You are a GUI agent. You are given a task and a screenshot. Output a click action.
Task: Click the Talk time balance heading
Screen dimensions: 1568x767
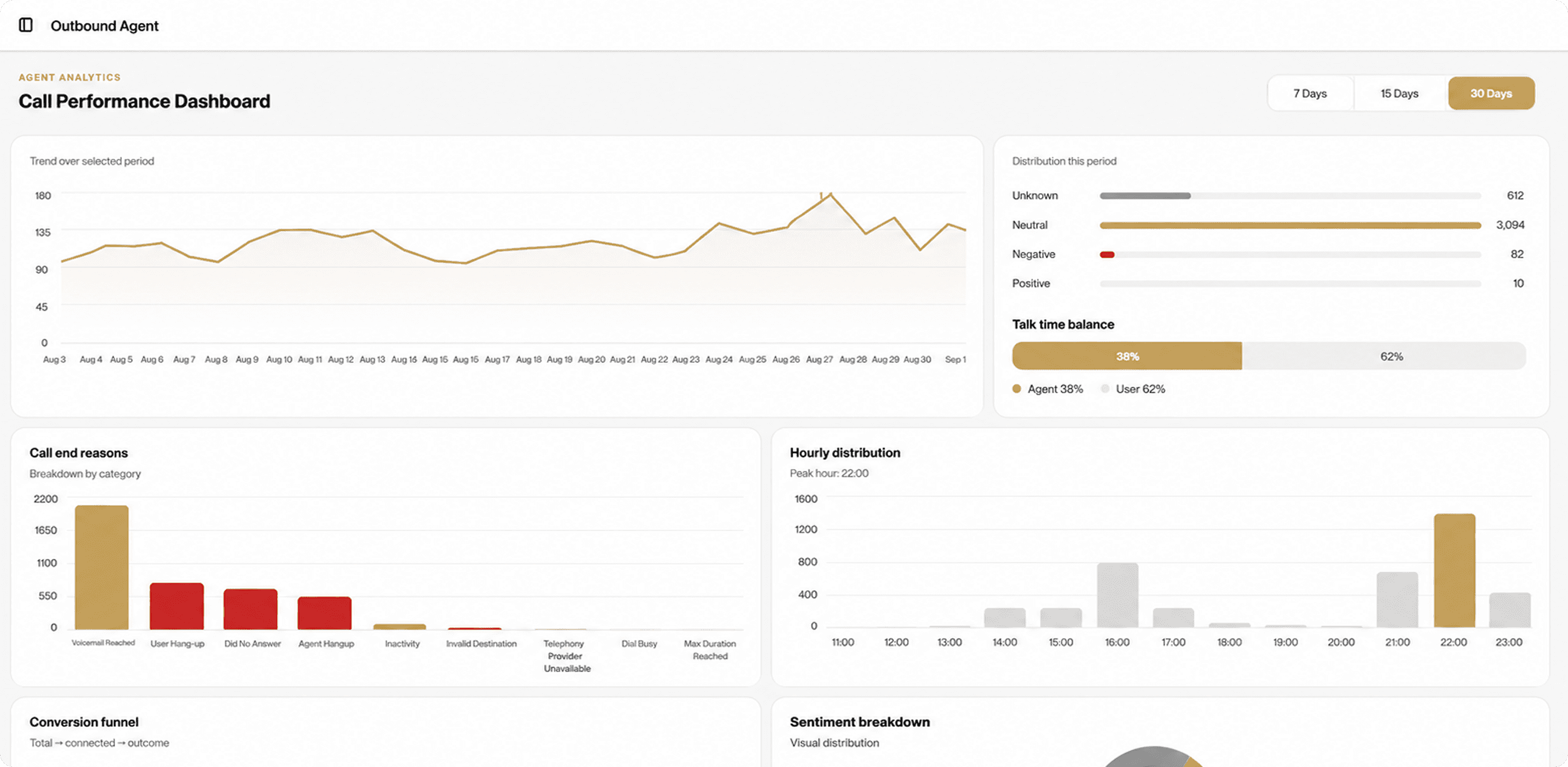pyautogui.click(x=1063, y=324)
